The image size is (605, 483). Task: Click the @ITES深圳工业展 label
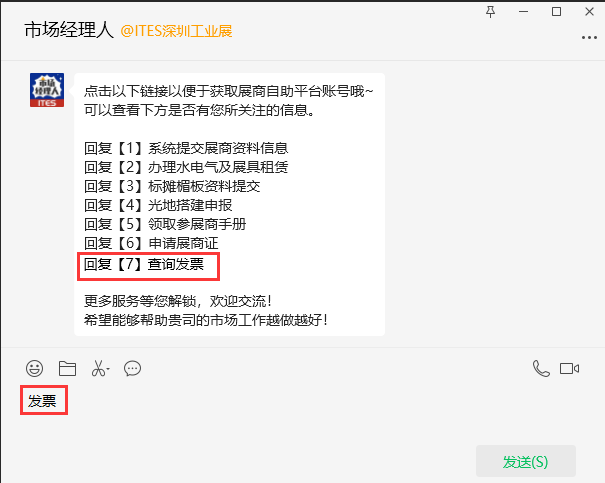(176, 31)
